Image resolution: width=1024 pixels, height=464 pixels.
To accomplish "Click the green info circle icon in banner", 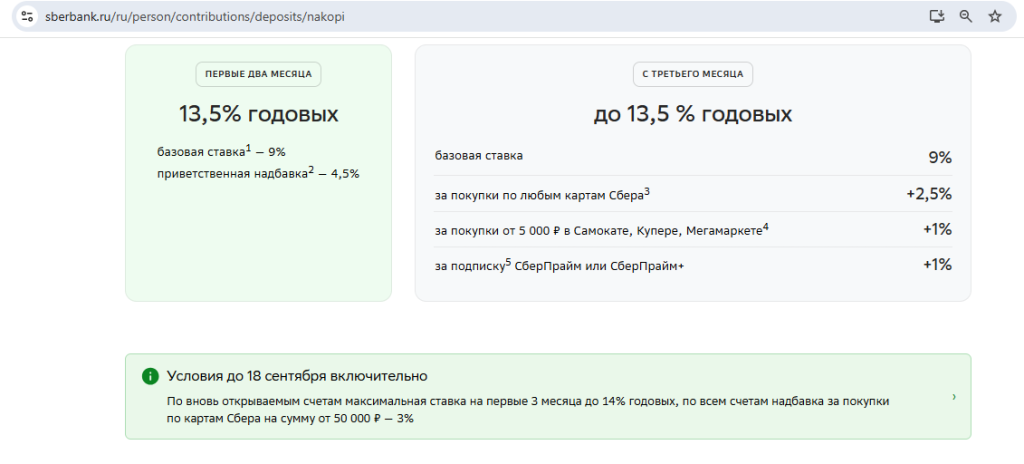I will point(150,376).
